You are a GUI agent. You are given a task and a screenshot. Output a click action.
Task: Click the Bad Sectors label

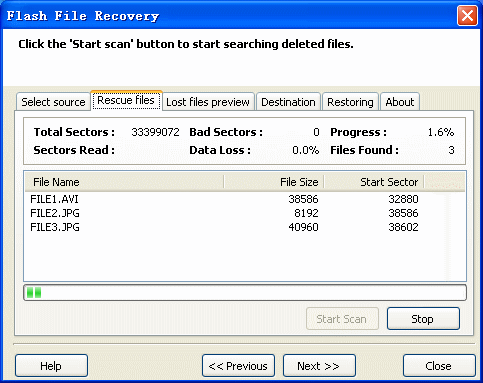[x=226, y=132]
